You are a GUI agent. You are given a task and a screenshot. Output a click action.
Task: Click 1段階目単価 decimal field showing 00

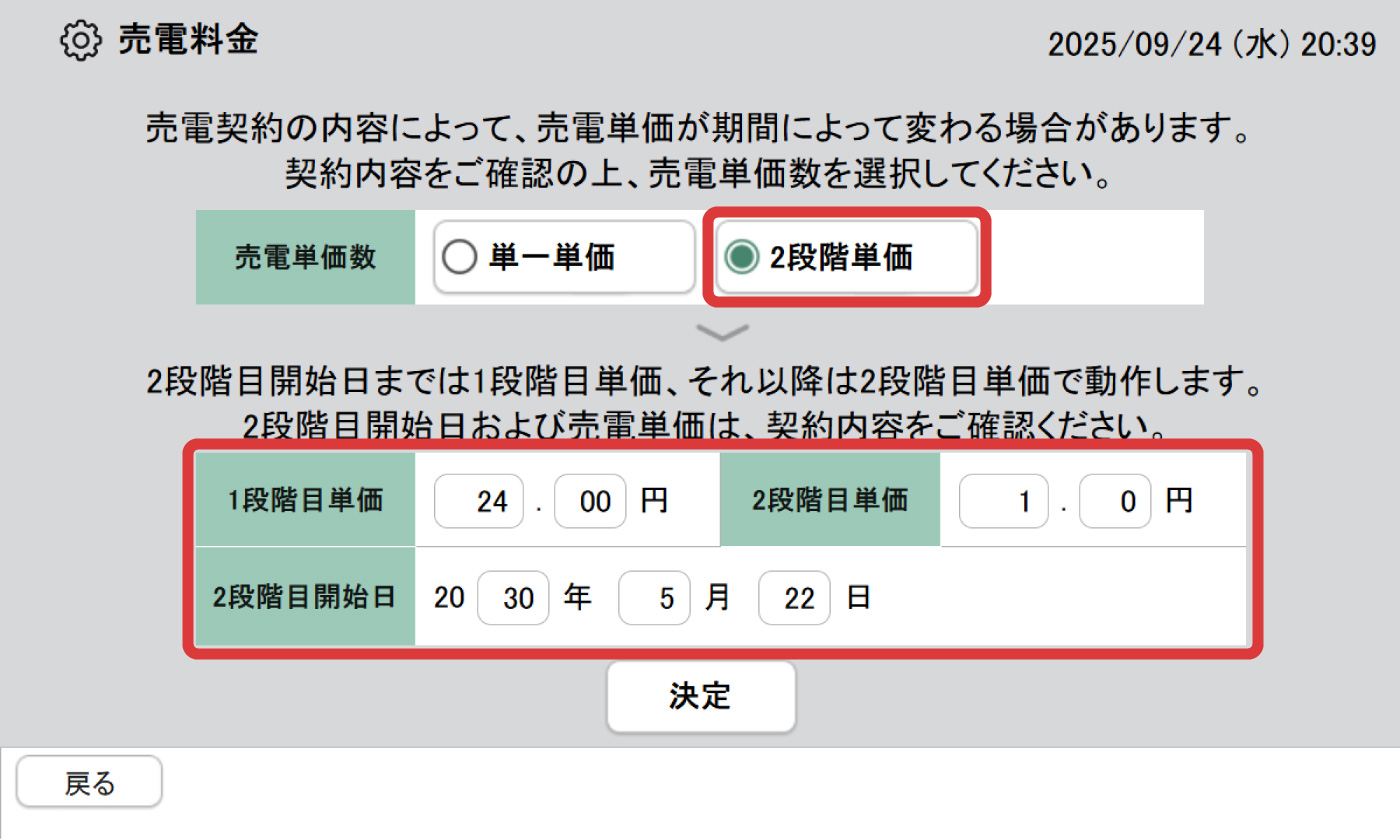point(590,501)
